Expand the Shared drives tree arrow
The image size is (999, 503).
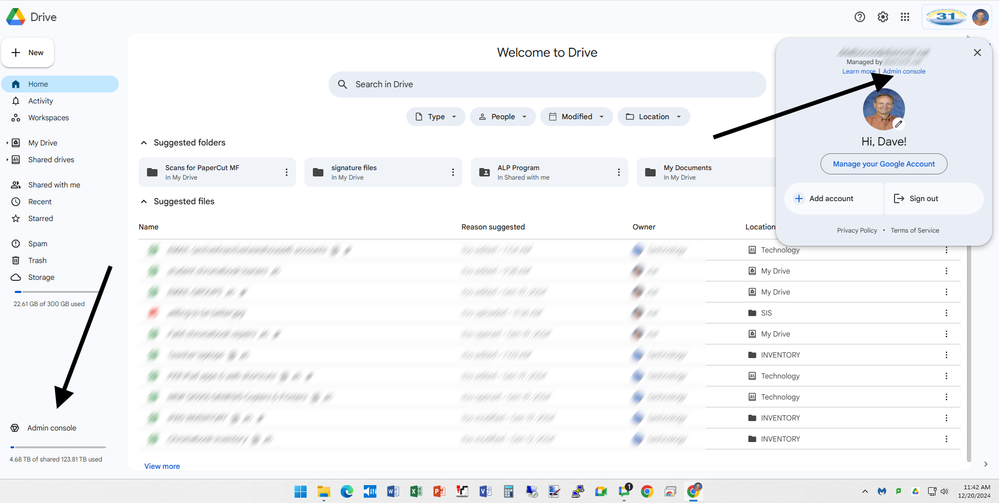[7, 159]
